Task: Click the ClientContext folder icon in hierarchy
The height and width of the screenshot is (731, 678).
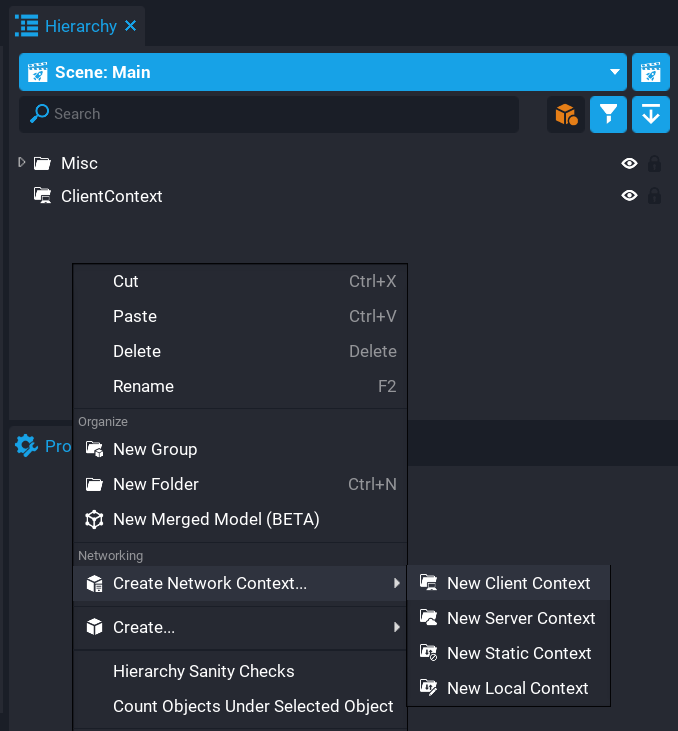Action: point(42,196)
